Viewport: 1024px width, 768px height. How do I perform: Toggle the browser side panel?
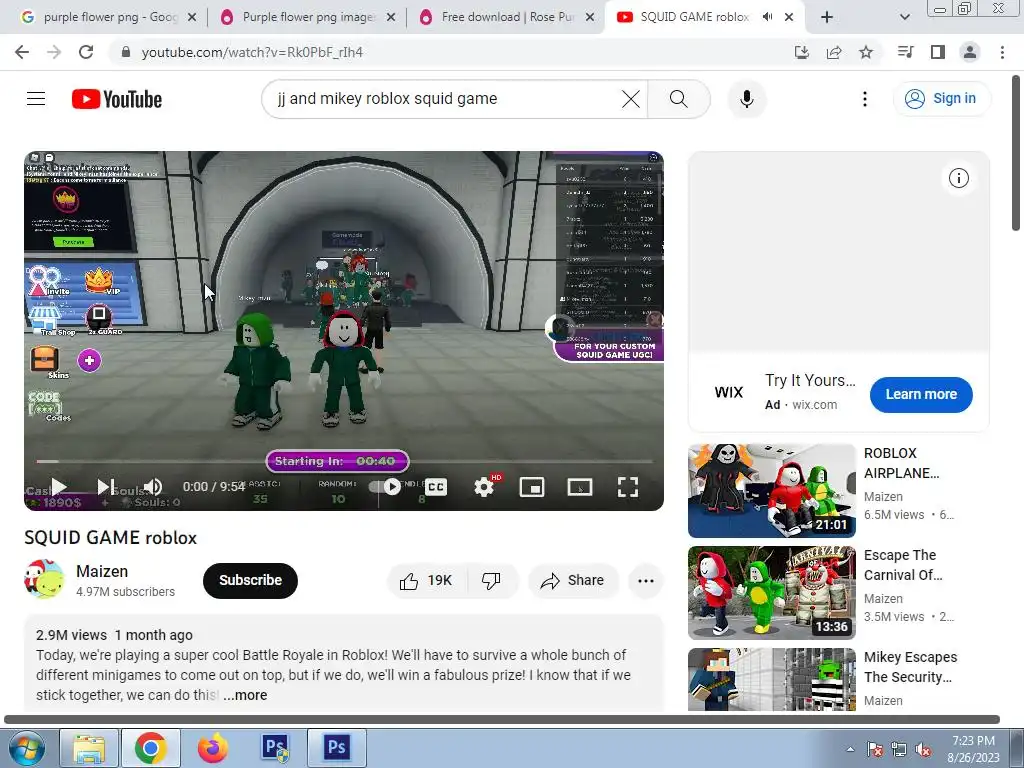pyautogui.click(x=938, y=52)
